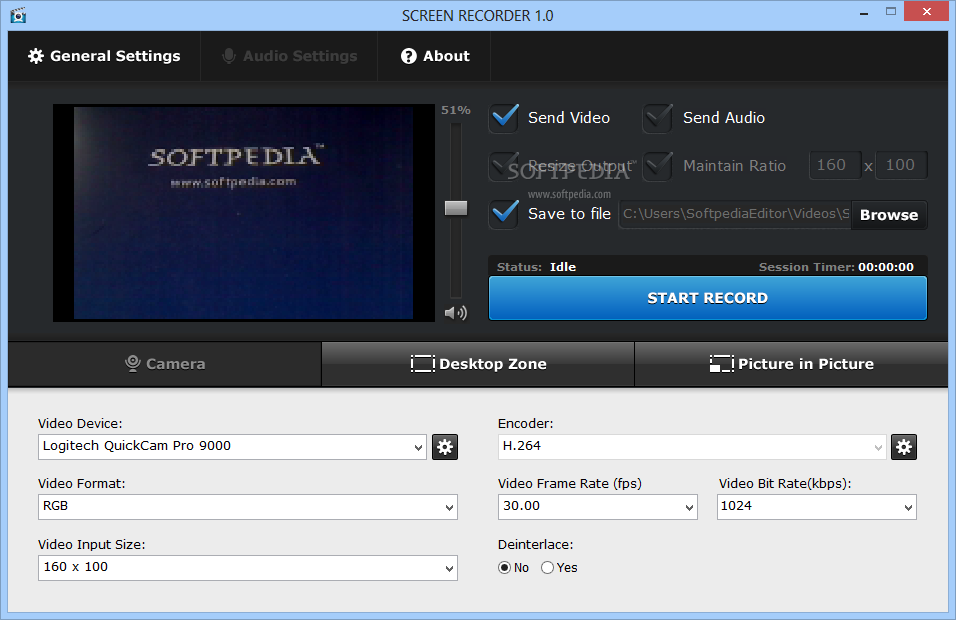Switch to the Camera source tab
956x620 pixels.
tap(165, 364)
